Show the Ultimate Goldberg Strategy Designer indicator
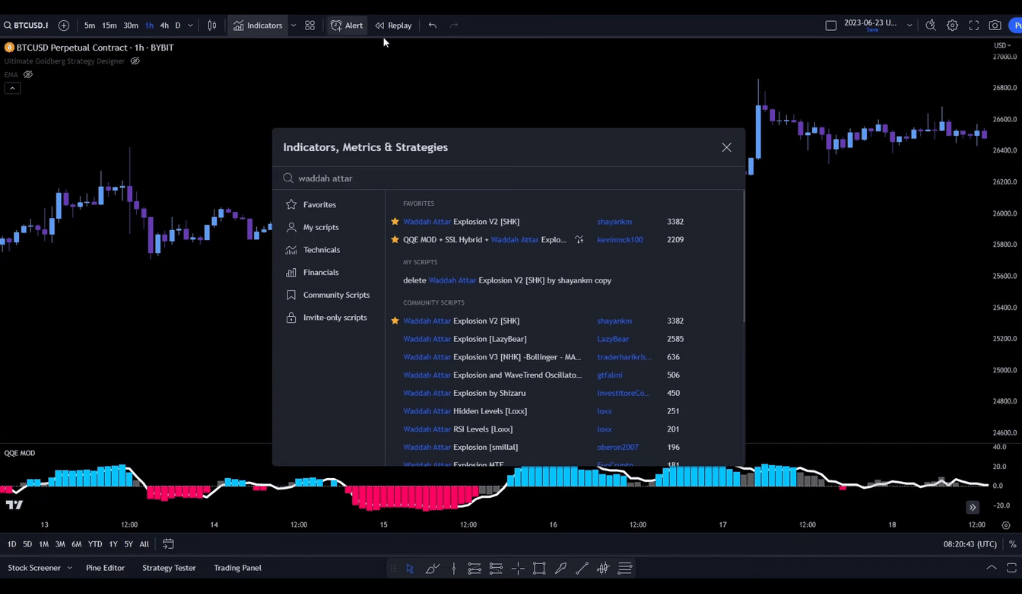This screenshot has width=1022, height=594. tap(135, 61)
